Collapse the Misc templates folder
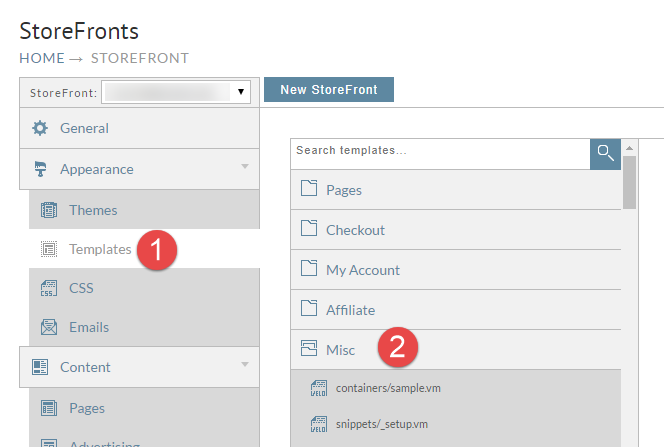This screenshot has height=447, width=664. pos(456,350)
